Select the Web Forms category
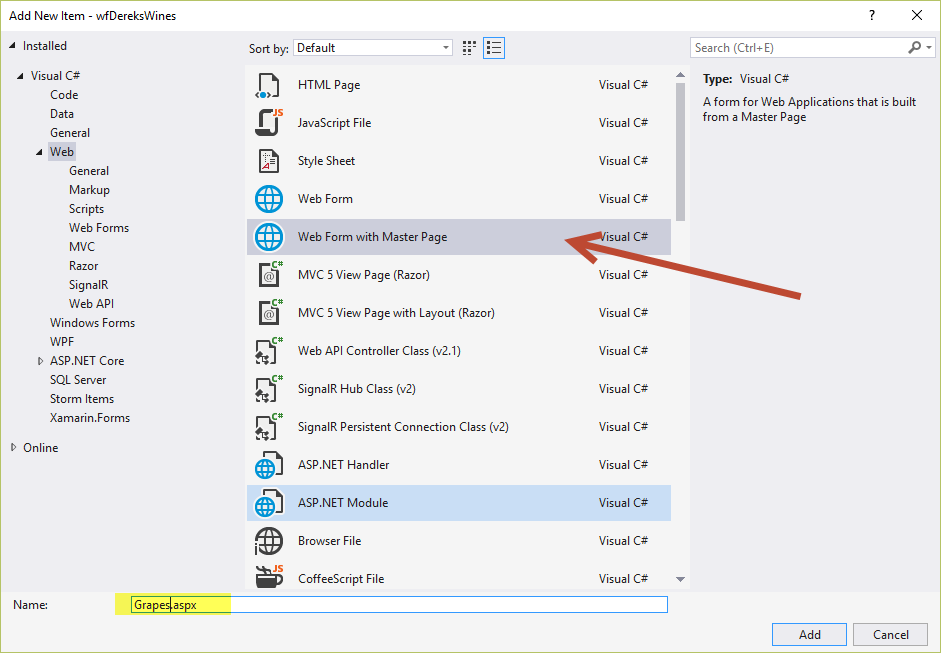This screenshot has width=941, height=653. point(99,228)
